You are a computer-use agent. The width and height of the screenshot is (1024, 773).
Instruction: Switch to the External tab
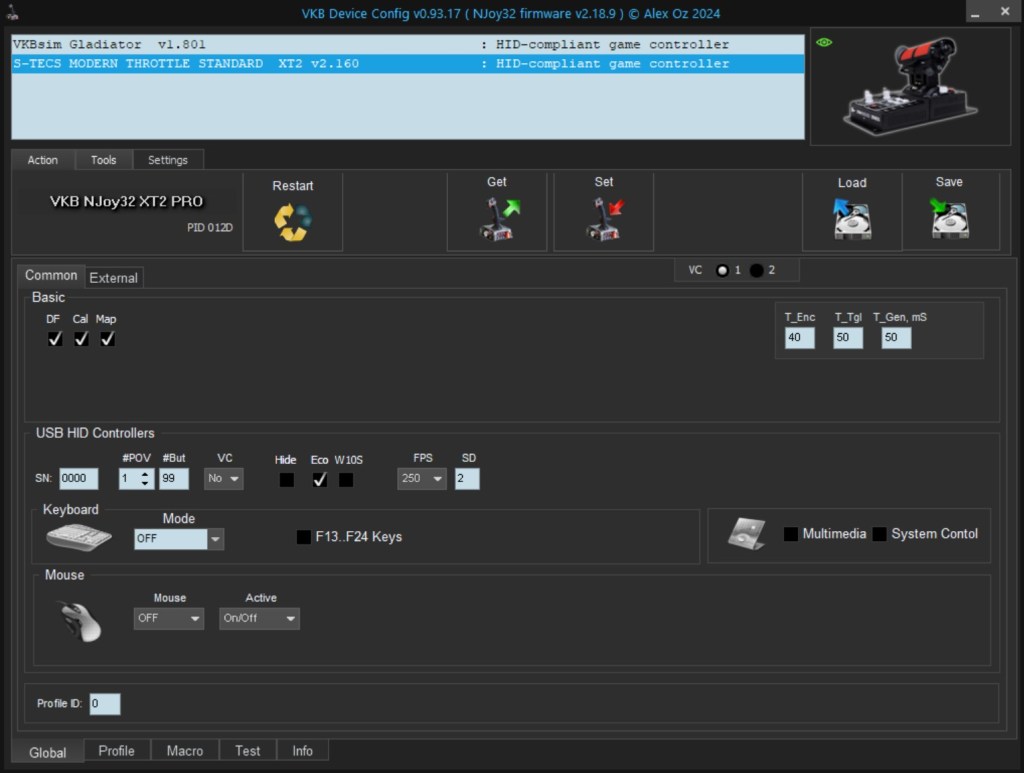pos(114,277)
